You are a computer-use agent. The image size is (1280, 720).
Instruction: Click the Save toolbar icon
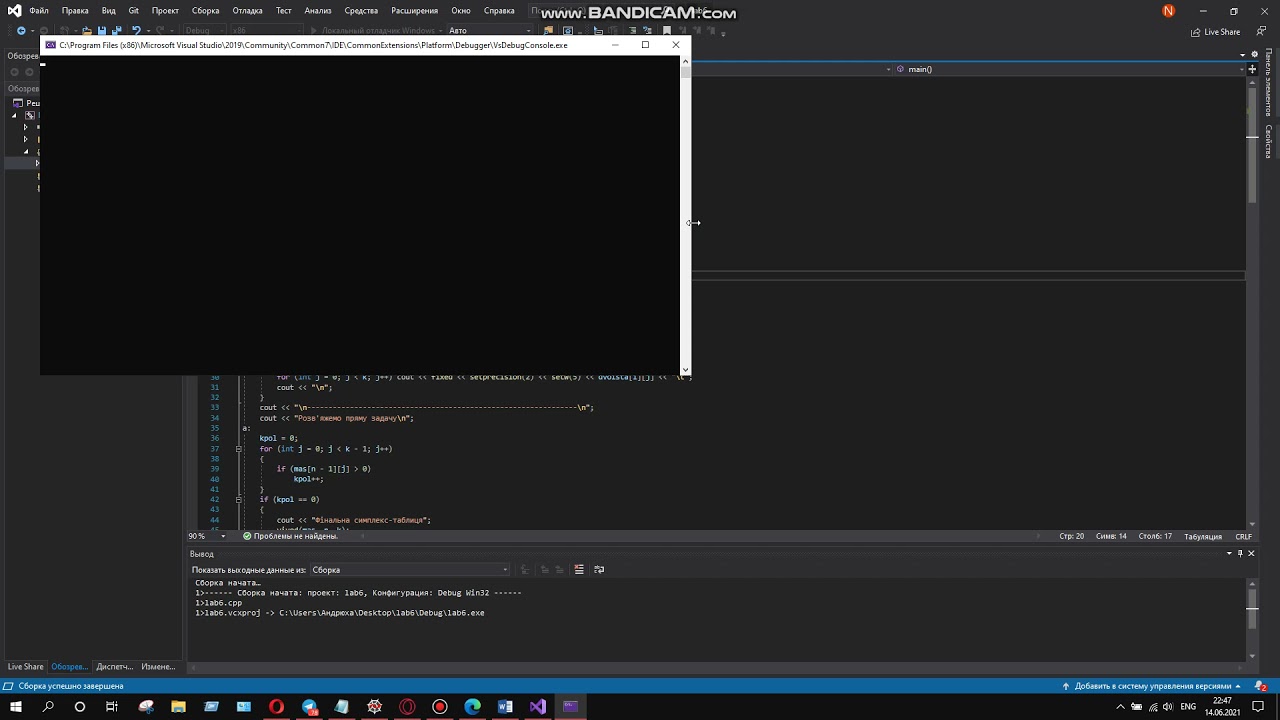(x=102, y=31)
